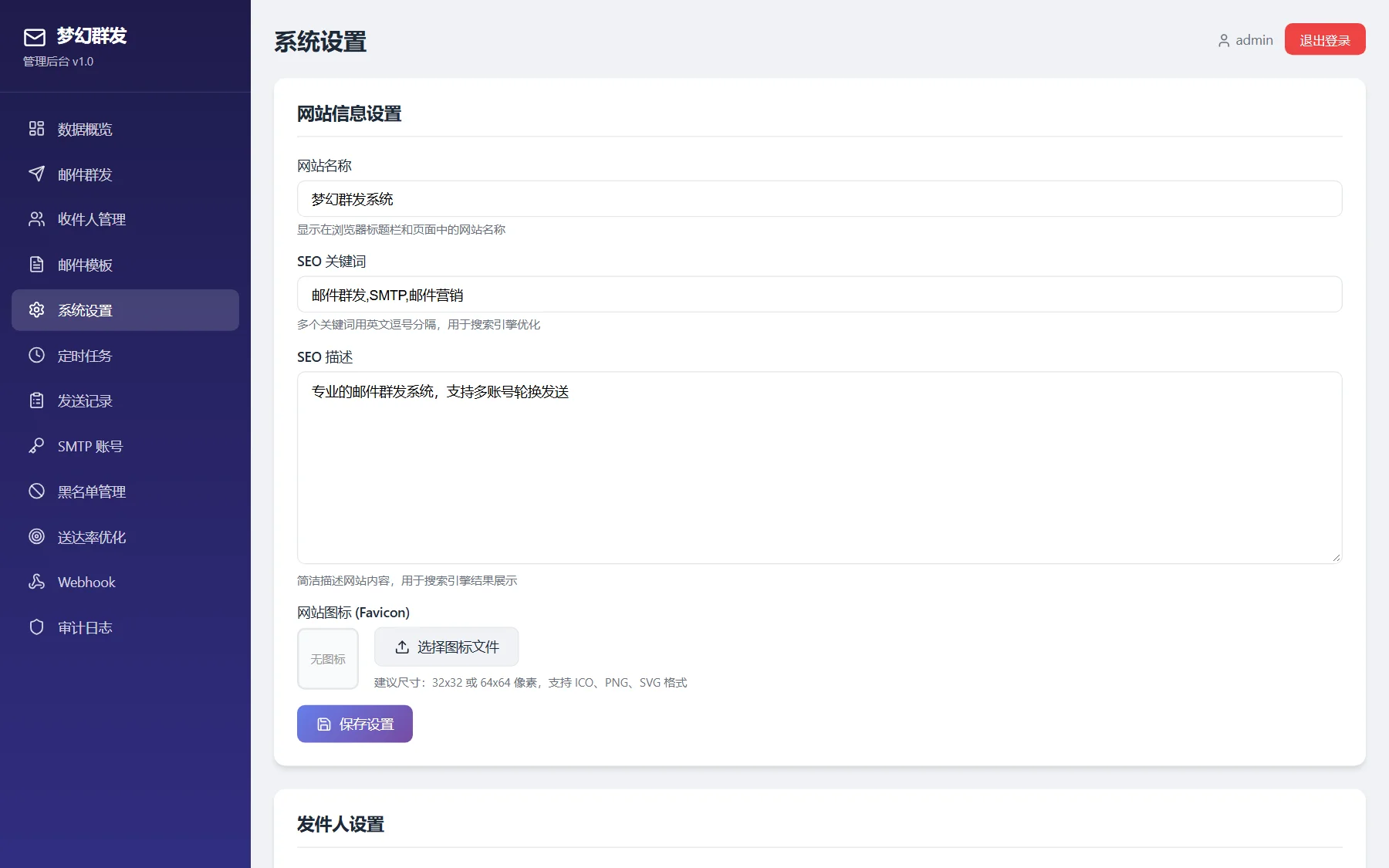
Task: Focus the SEO 关键词 input field
Action: [820, 295]
